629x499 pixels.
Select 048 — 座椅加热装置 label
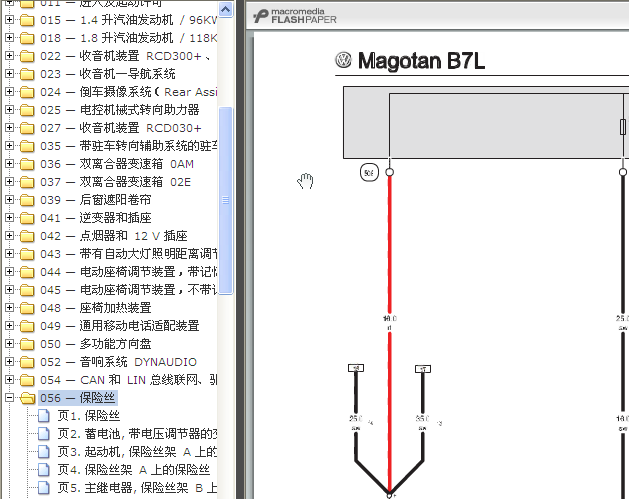coord(95,308)
